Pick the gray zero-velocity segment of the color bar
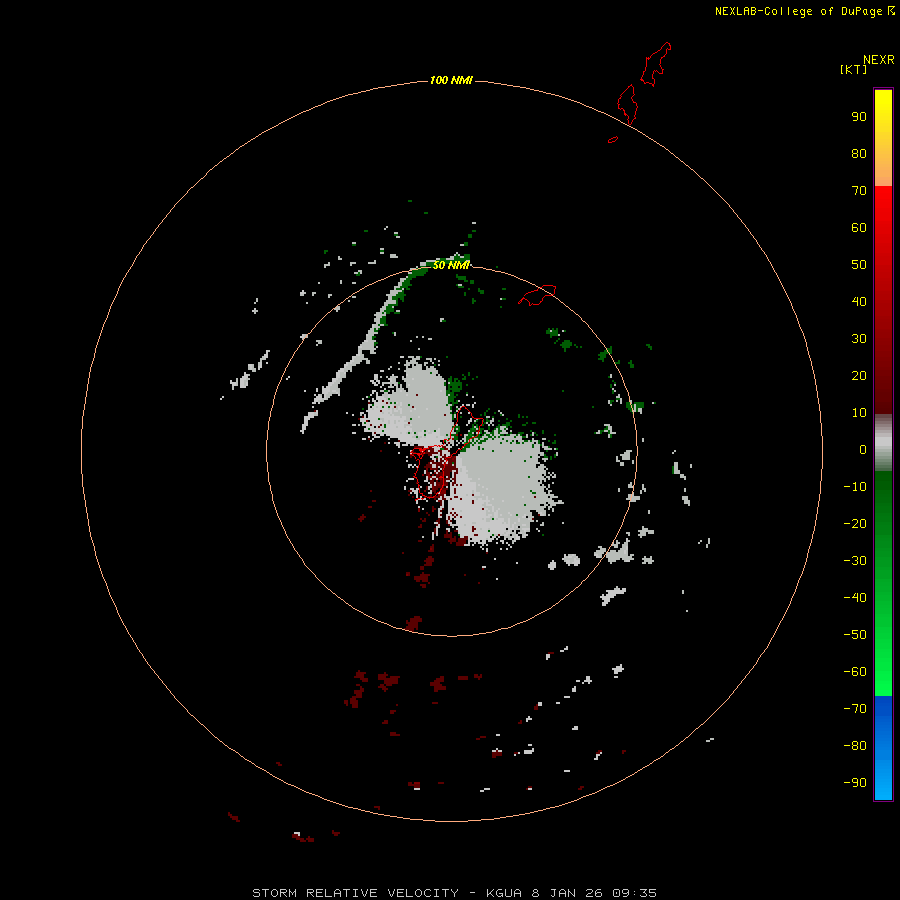Screen dimensions: 900x900 click(883, 442)
